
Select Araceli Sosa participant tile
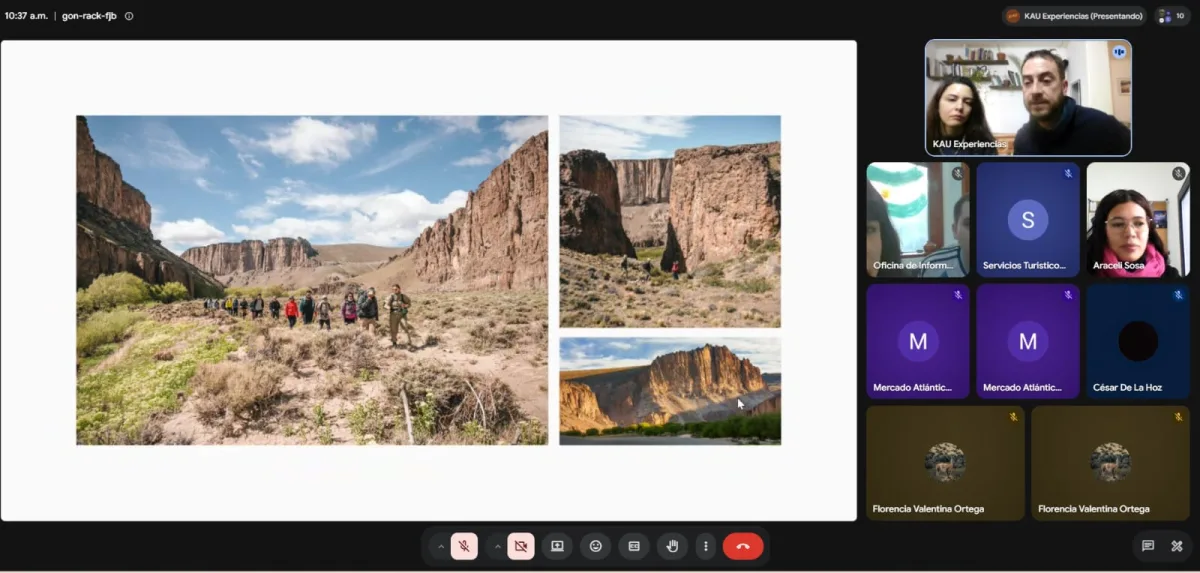(x=1138, y=219)
